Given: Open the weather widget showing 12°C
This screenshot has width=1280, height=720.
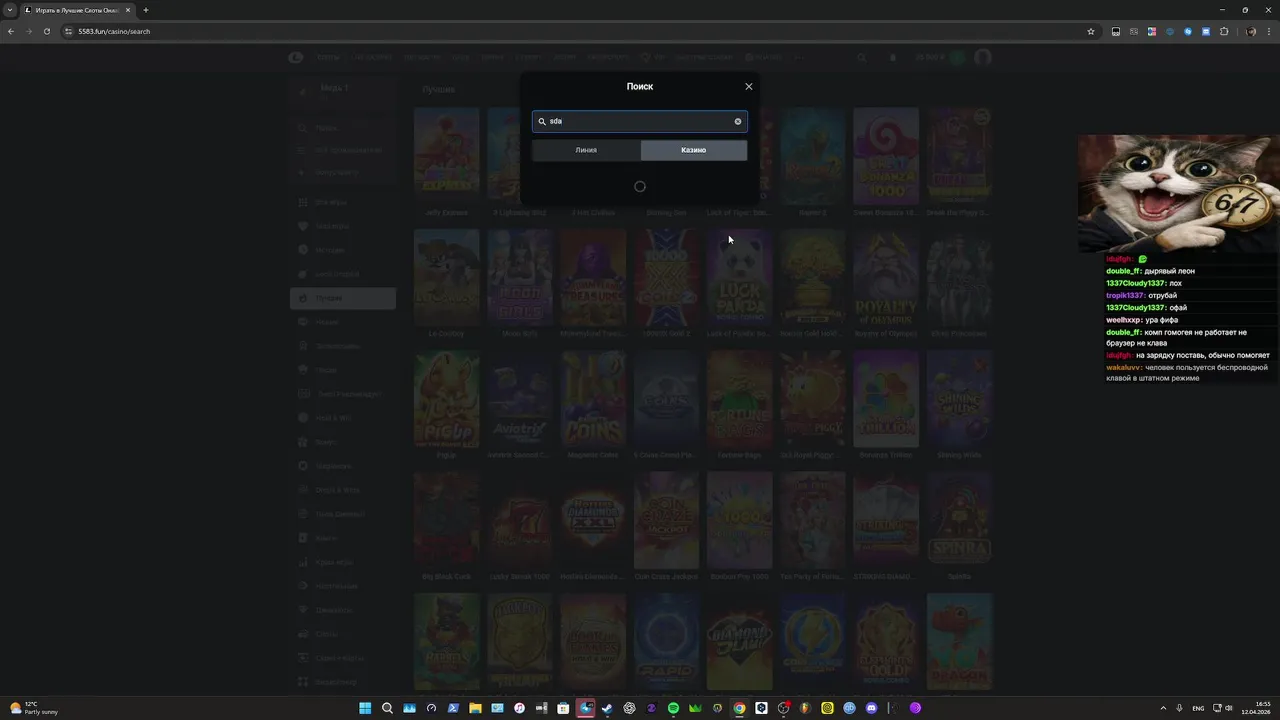Looking at the screenshot, I should (x=34, y=708).
